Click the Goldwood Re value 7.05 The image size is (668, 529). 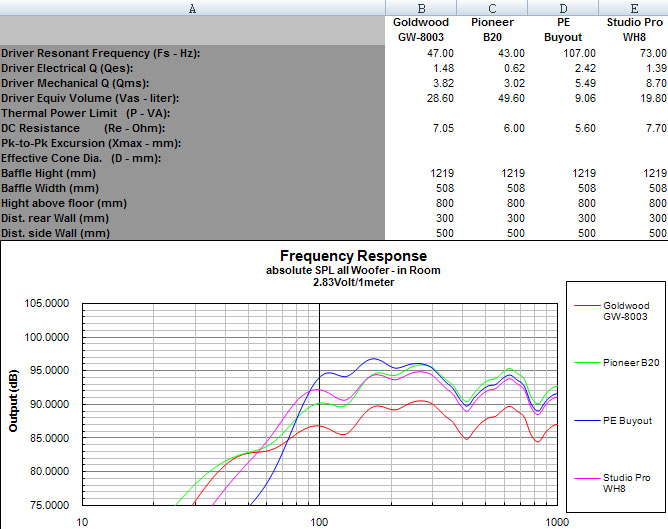(443, 128)
